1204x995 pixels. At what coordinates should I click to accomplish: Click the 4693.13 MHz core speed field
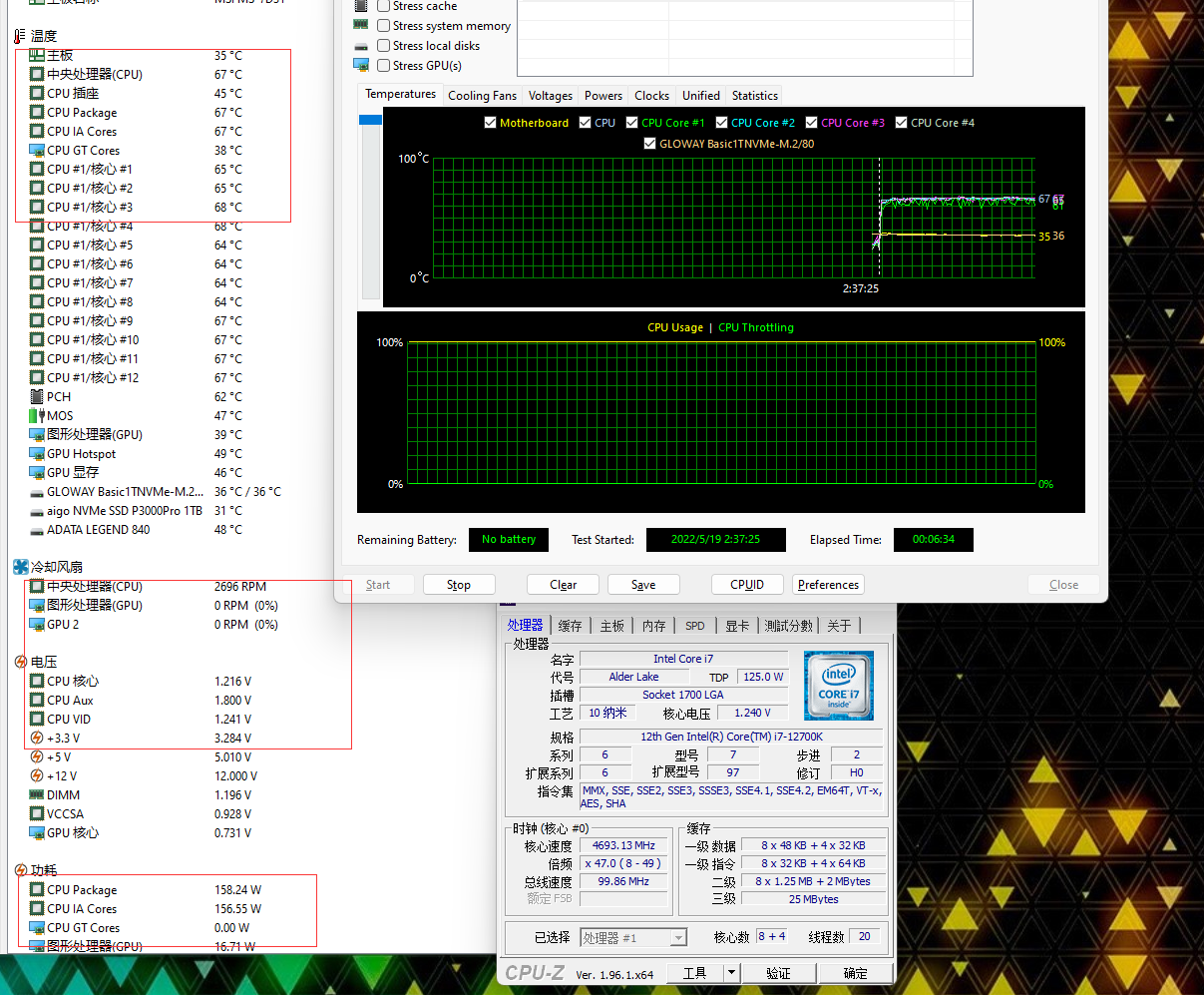[623, 845]
